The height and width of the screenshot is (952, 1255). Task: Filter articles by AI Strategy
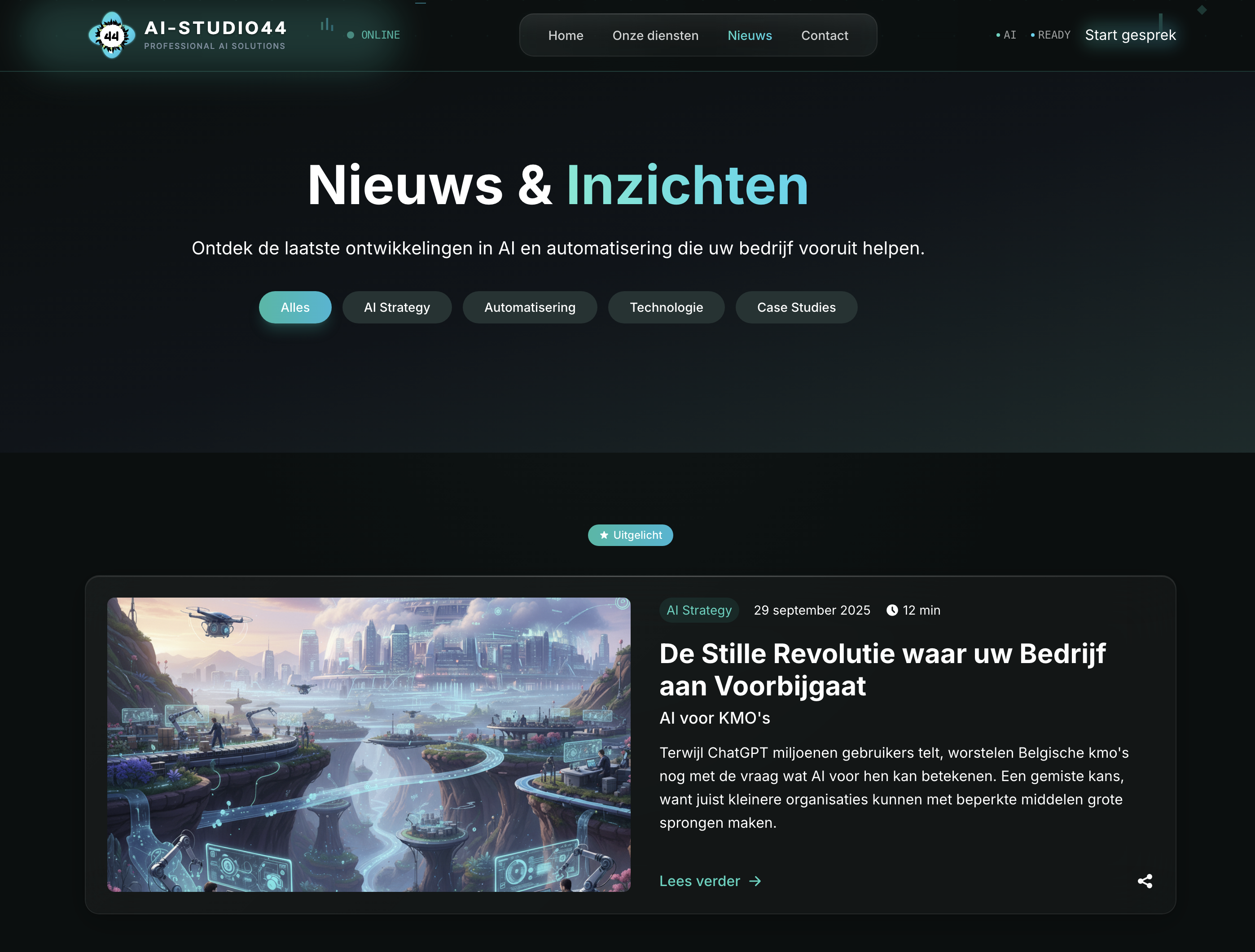pos(397,307)
